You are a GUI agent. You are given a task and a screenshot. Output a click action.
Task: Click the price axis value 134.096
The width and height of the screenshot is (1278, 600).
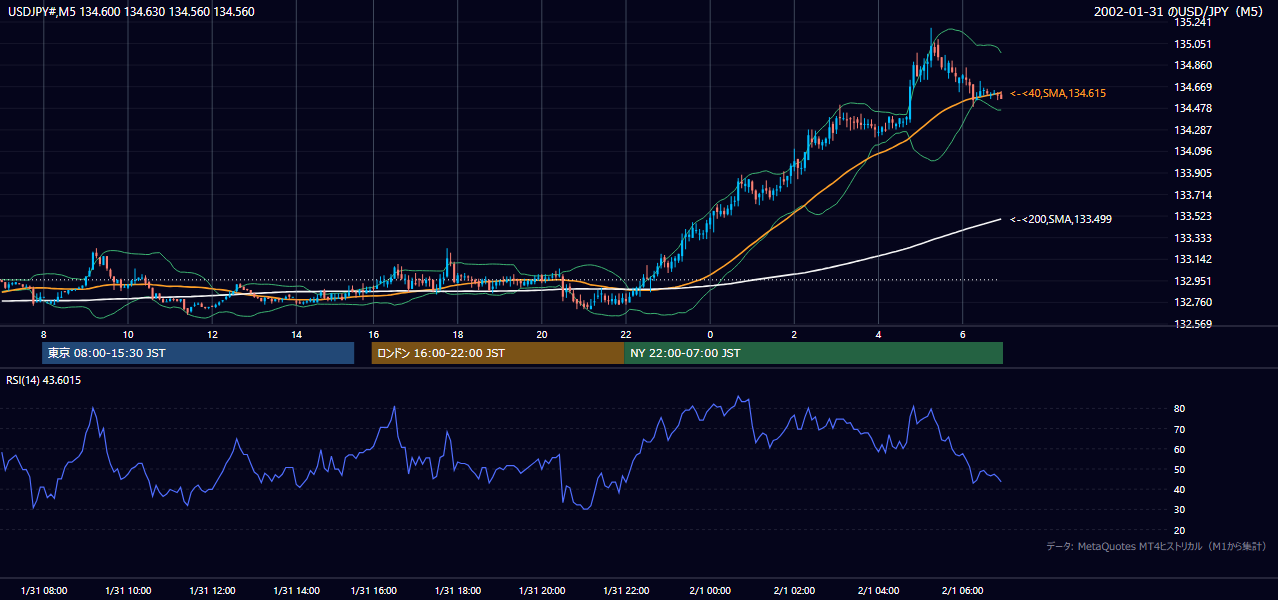click(1192, 152)
